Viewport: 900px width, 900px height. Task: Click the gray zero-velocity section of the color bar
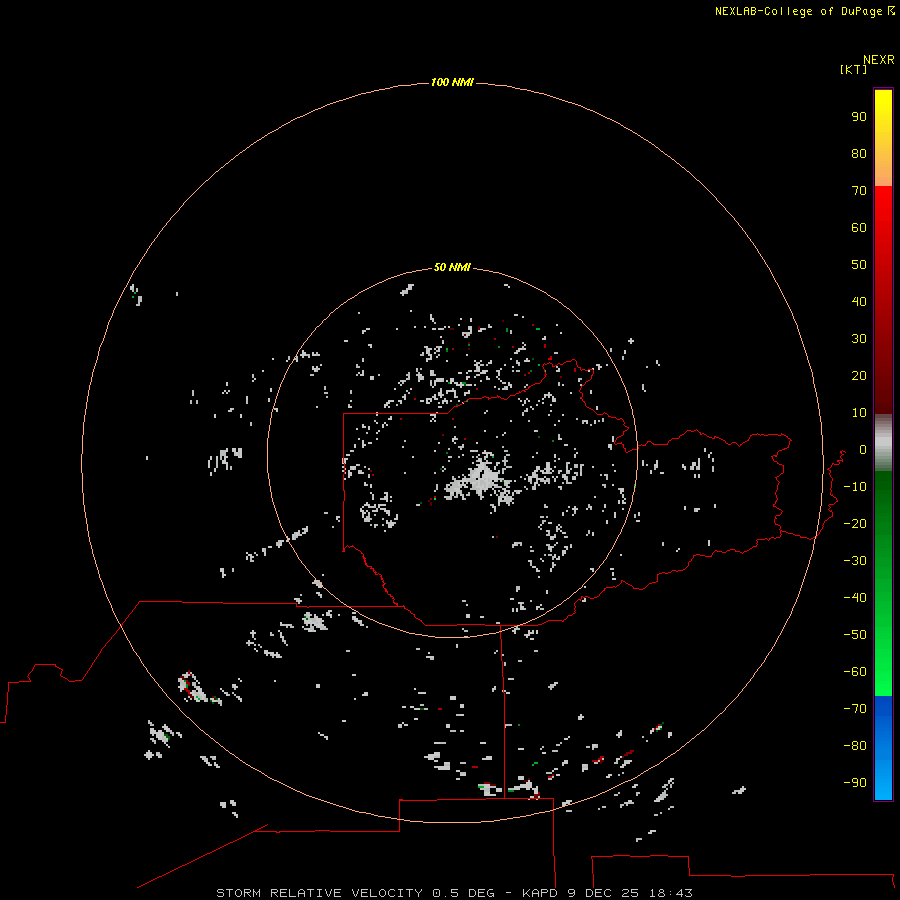click(x=883, y=443)
